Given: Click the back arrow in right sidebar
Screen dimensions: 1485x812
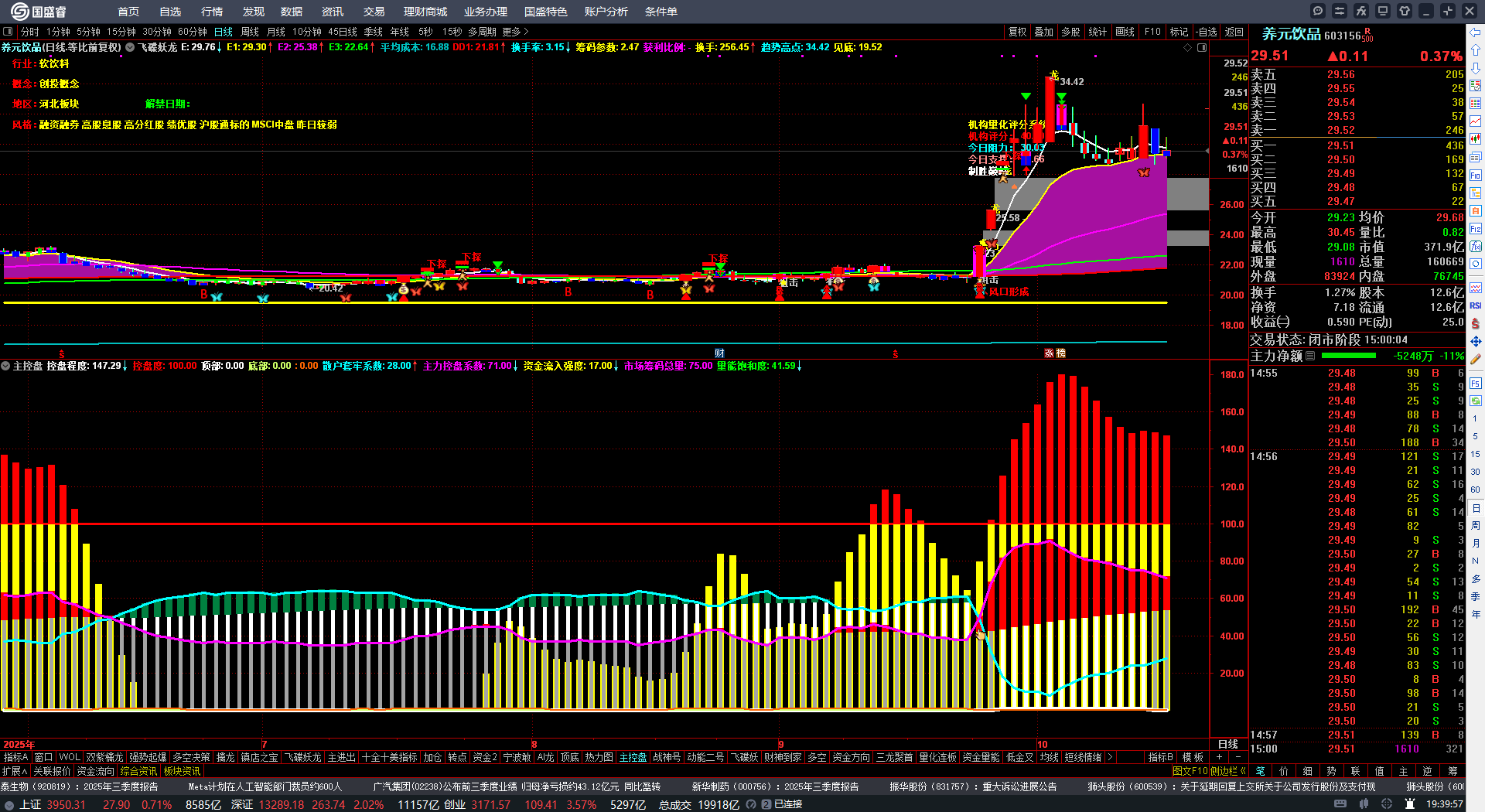Looking at the screenshot, I should [1476, 32].
